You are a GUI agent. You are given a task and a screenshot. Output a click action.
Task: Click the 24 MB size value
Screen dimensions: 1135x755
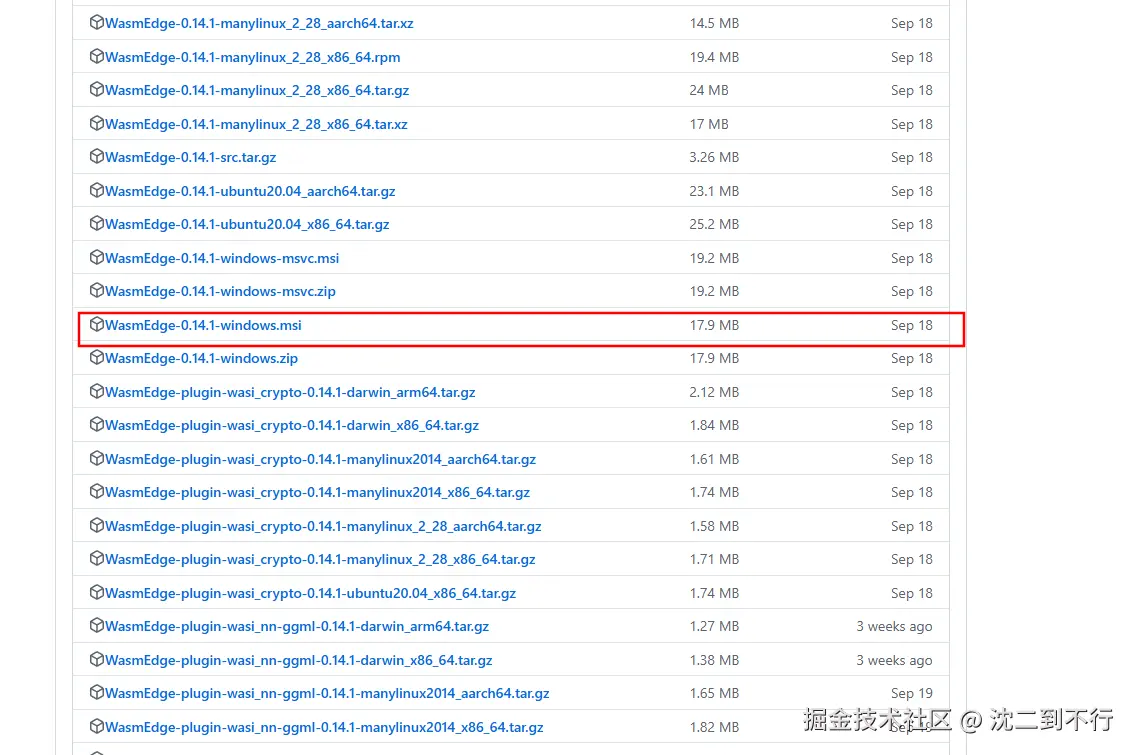click(x=709, y=90)
